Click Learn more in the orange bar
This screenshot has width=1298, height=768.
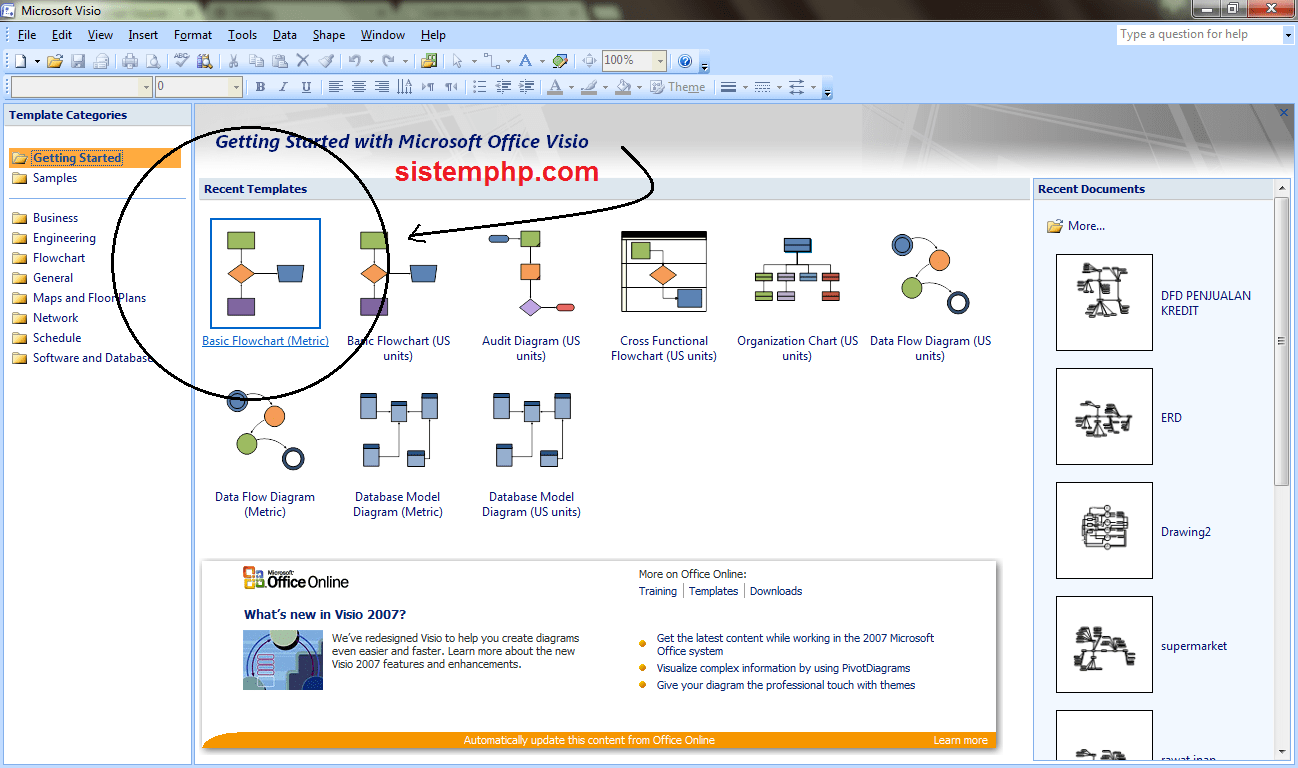coord(960,740)
